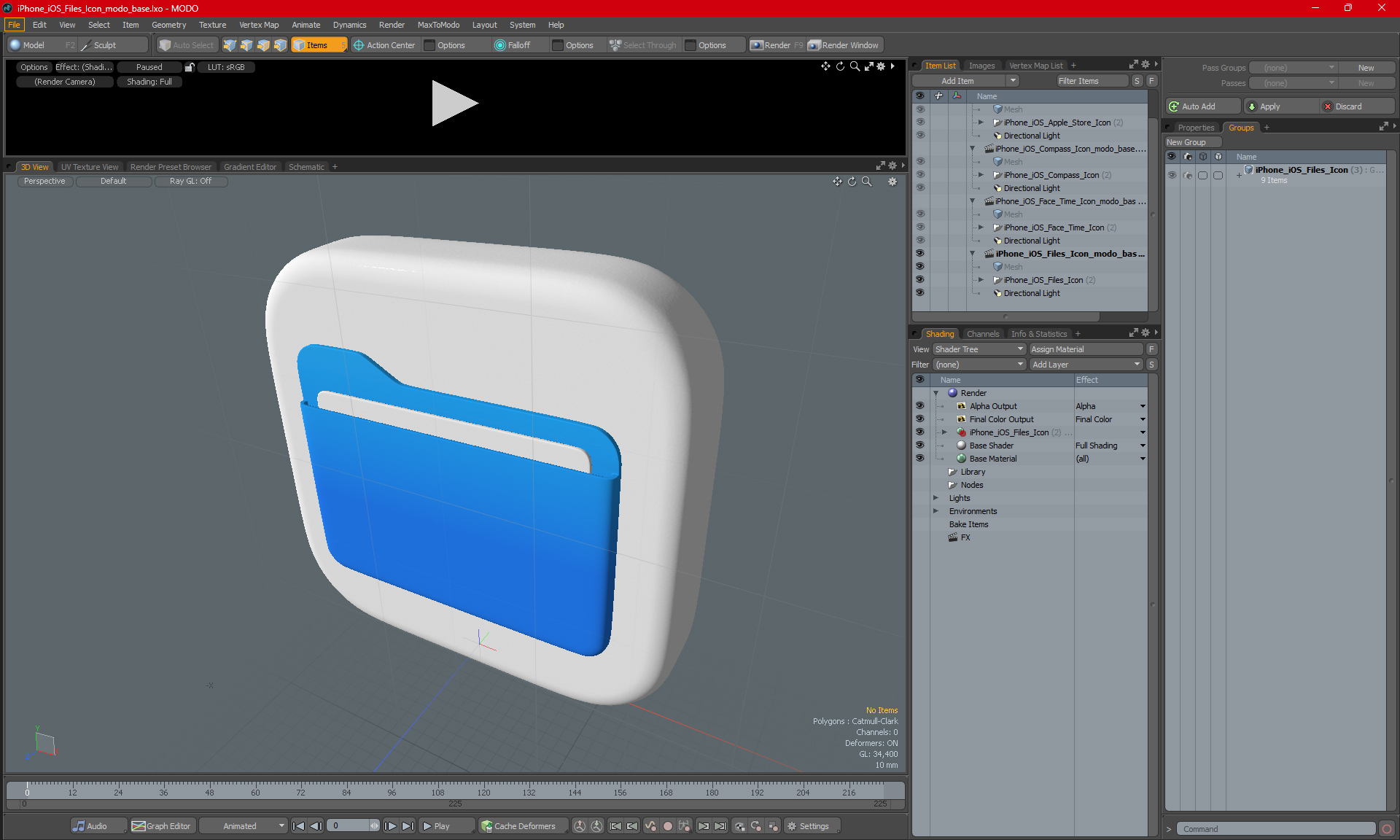Click the Play button in the timeline

pyautogui.click(x=446, y=826)
